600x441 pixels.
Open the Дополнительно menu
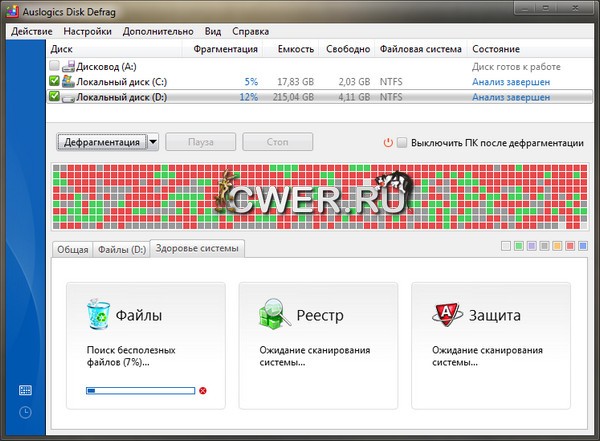[x=159, y=31]
